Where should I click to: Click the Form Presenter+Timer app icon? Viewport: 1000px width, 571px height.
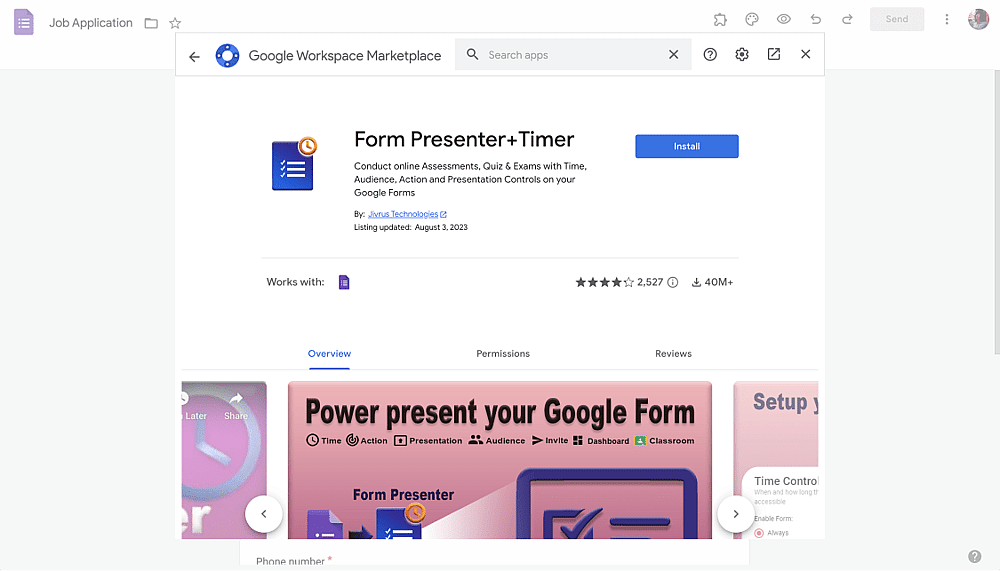tap(294, 163)
